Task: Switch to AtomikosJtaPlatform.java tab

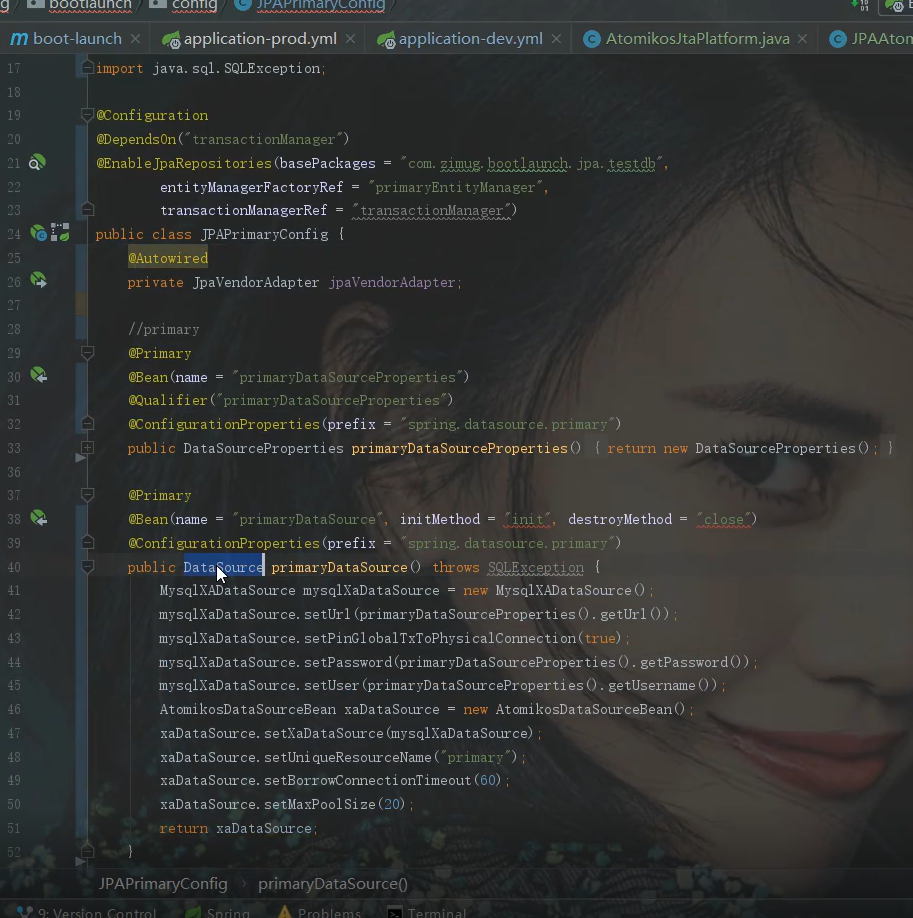Action: pos(697,39)
